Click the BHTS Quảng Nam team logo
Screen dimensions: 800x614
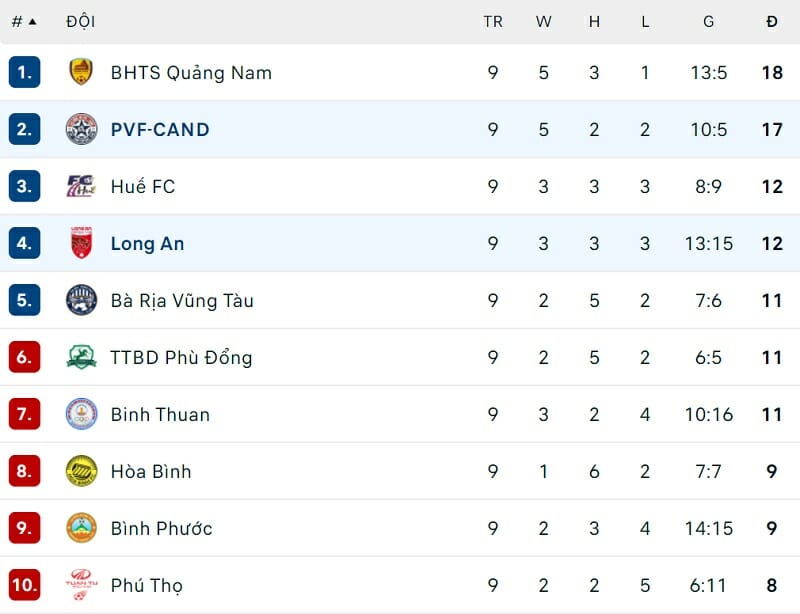pos(81,72)
